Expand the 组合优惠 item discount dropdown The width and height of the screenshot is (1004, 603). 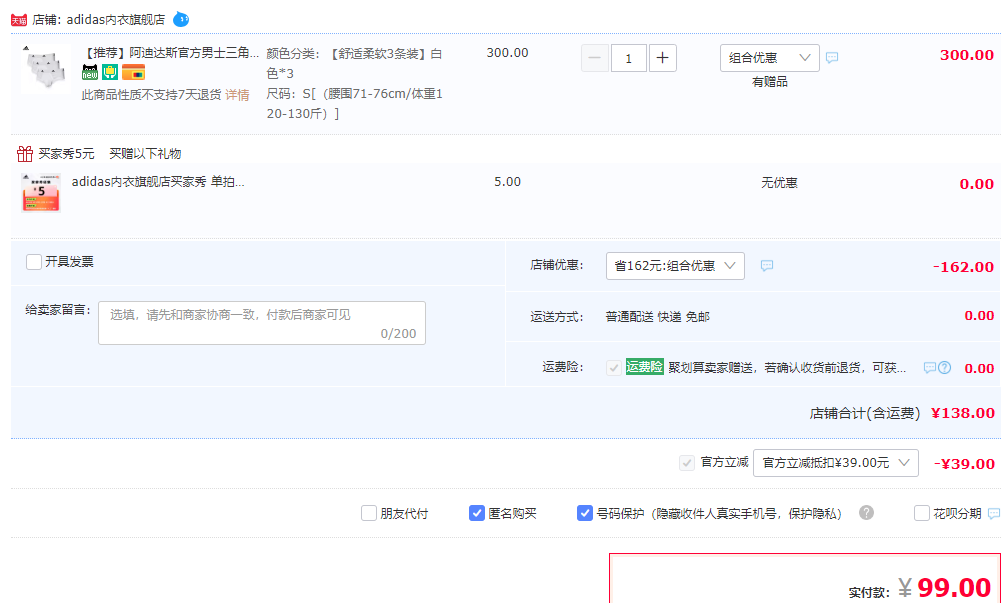(x=770, y=58)
